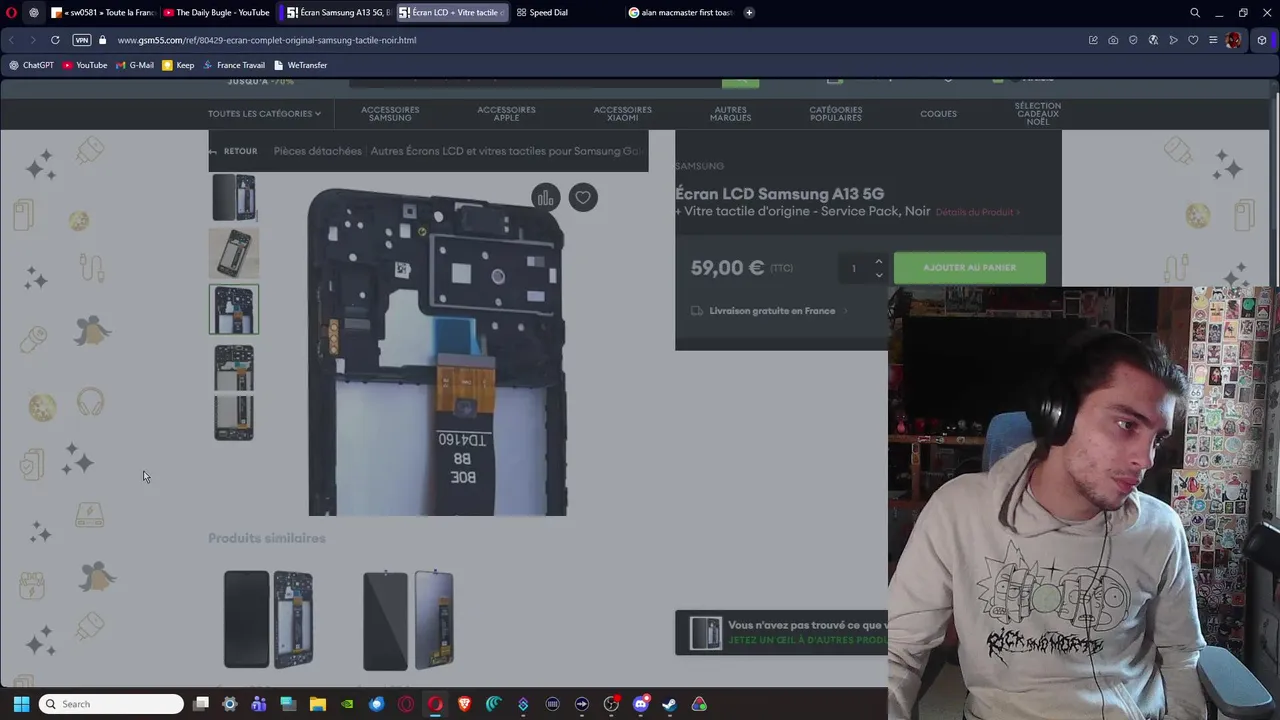Image resolution: width=1280 pixels, height=720 pixels.
Task: Click the compare product icon
Action: pos(545,198)
